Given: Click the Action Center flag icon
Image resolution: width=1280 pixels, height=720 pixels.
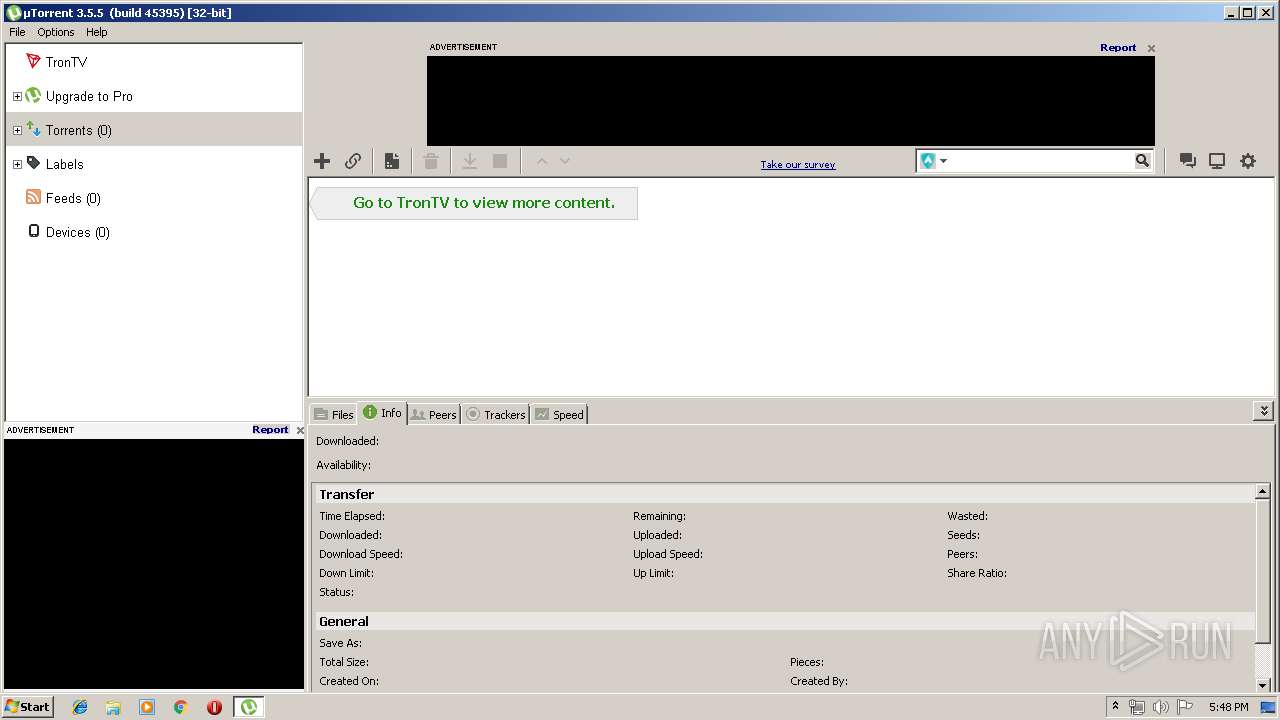Looking at the screenshot, I should 1184,707.
